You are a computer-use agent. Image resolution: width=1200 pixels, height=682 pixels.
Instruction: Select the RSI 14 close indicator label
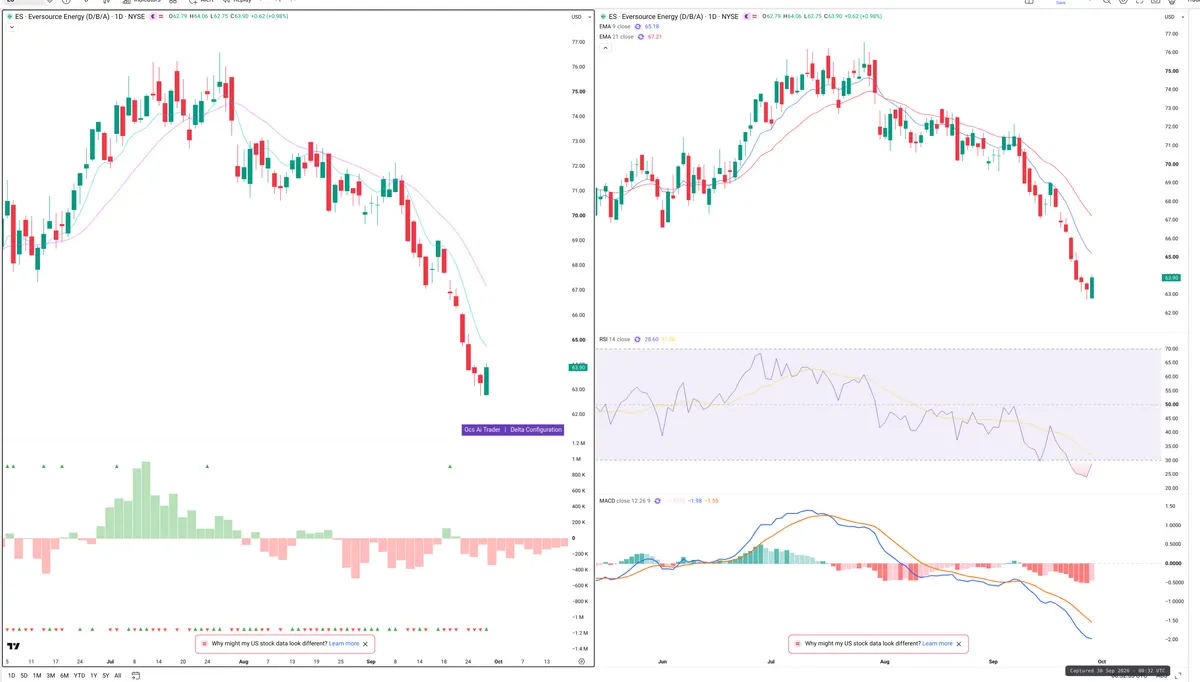614,339
